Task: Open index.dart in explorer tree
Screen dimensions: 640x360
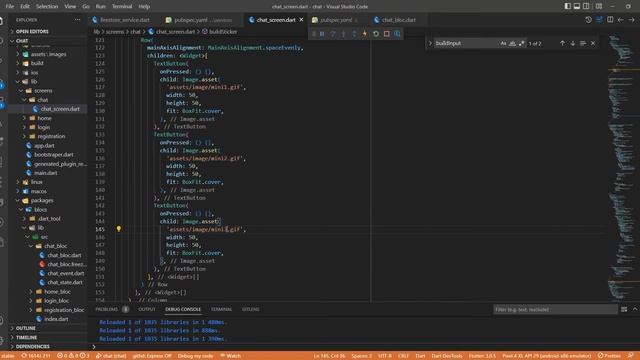Action: tap(48, 319)
